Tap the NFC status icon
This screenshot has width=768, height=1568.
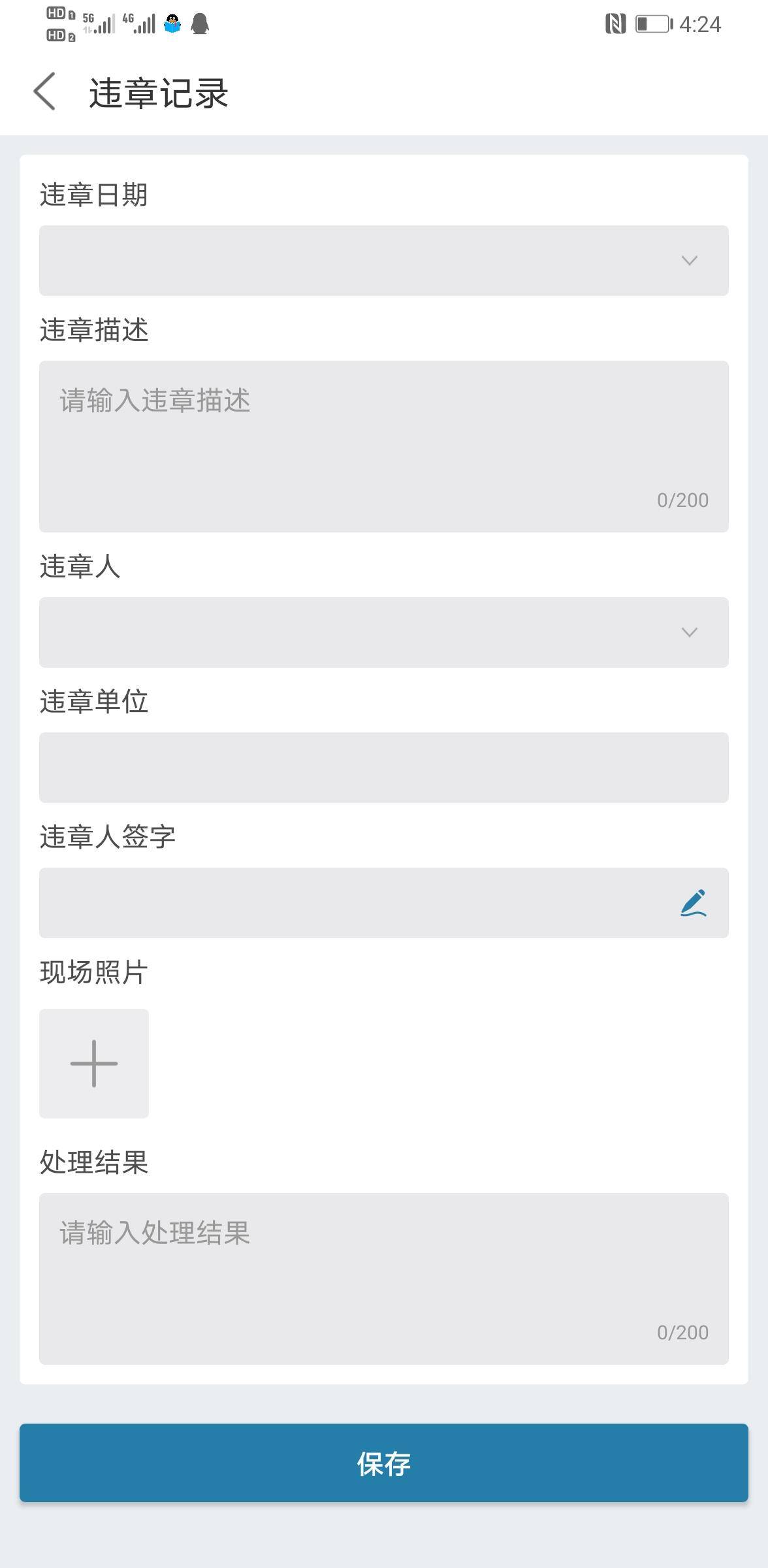(615, 24)
